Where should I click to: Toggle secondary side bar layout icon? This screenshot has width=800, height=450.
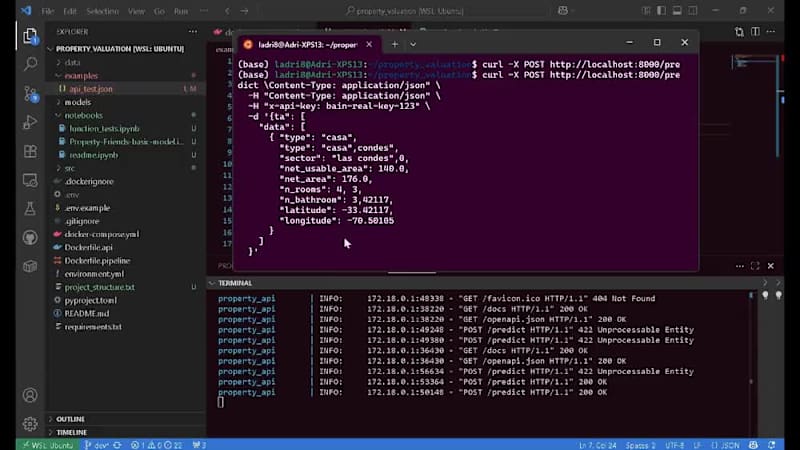(693, 11)
